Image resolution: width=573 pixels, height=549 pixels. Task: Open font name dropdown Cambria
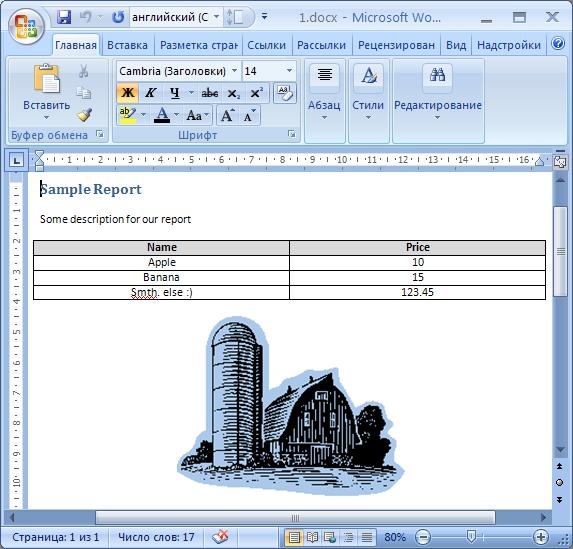(235, 71)
